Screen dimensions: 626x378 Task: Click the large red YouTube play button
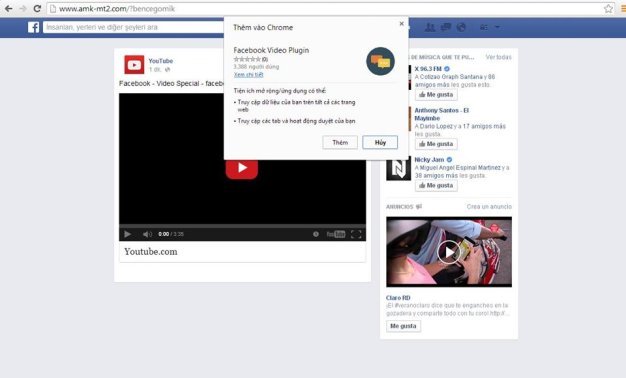(x=242, y=168)
